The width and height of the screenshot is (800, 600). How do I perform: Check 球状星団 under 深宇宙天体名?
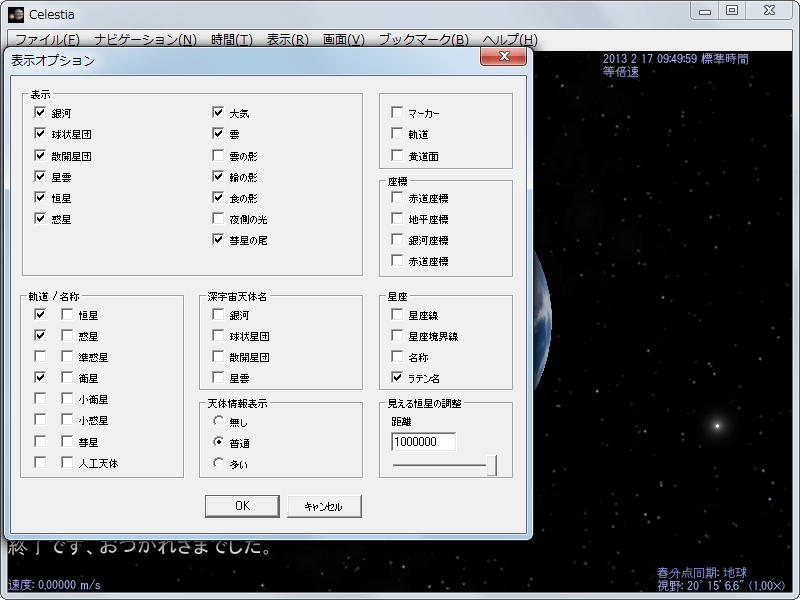(x=218, y=336)
